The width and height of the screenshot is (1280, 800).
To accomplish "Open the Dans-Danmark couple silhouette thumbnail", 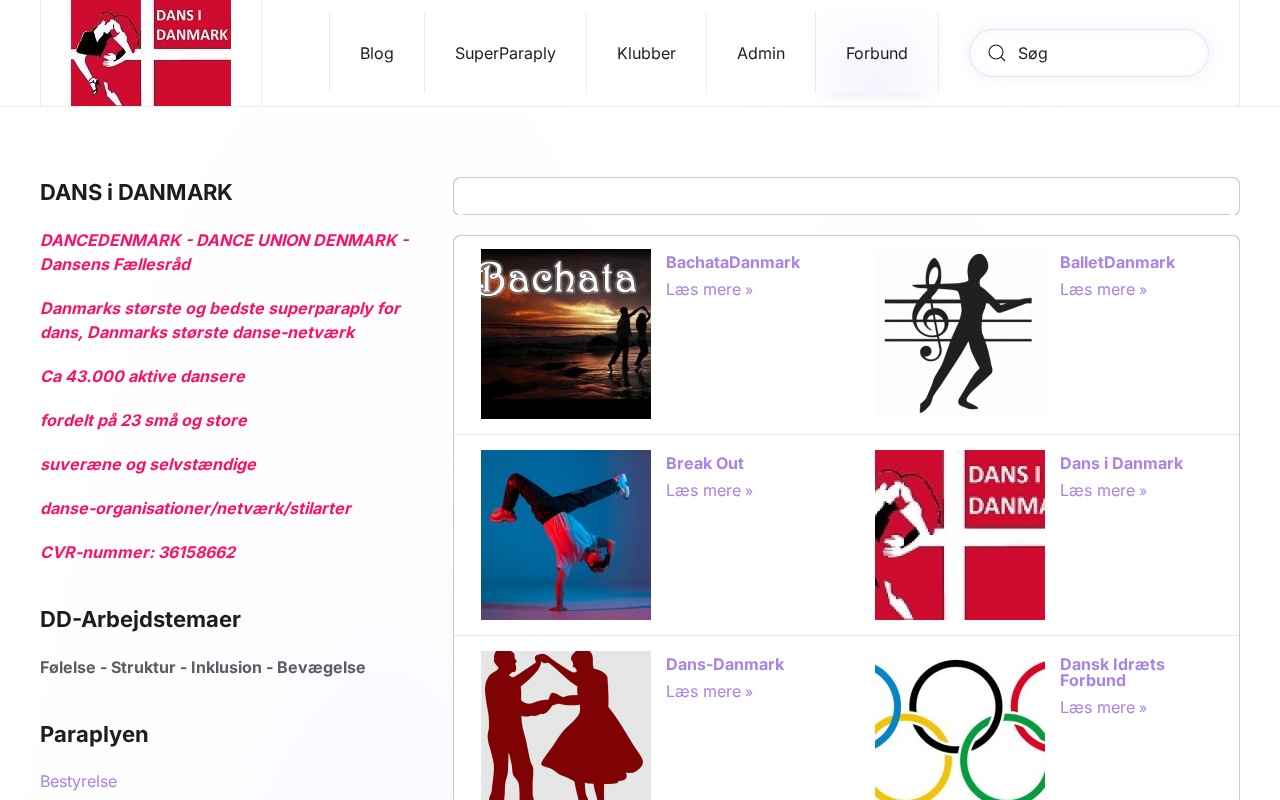I will [x=566, y=725].
